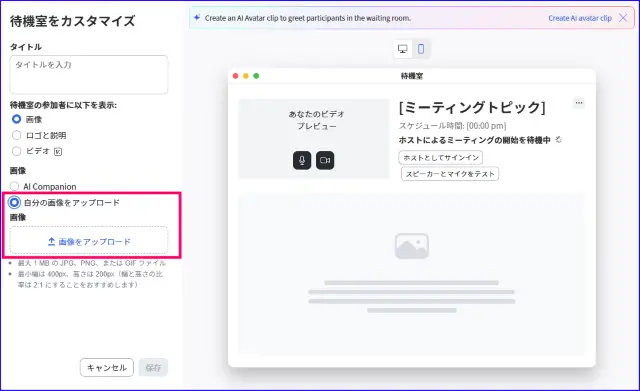This screenshot has height=391, width=640.
Task: Select 自分の画像をアップロード radio option
Action: [14, 202]
